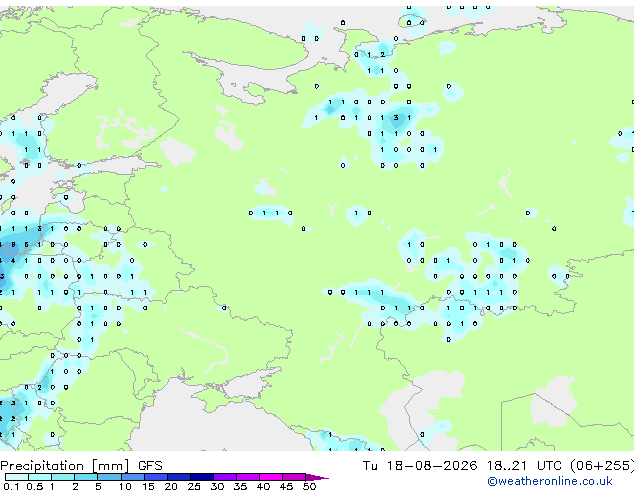Click the 40–45 mm bright magenta swatch
The height and width of the screenshot is (490, 634).
(x=271, y=477)
